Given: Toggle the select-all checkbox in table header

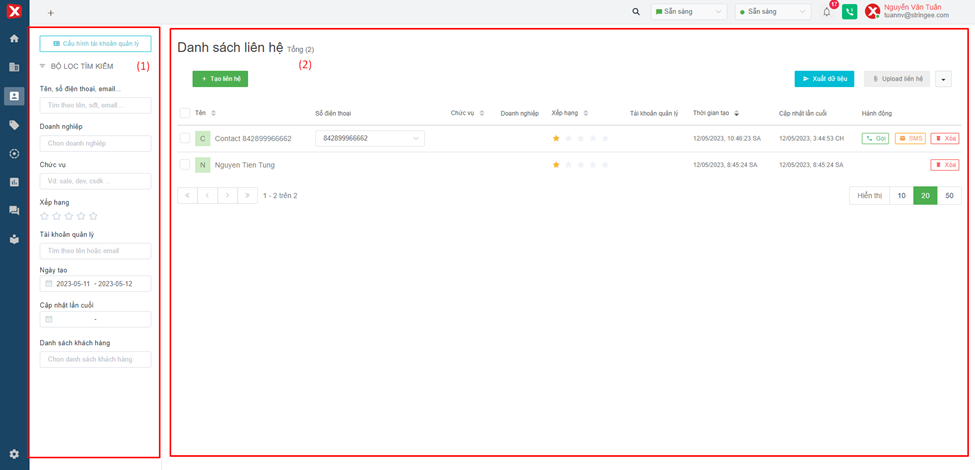Looking at the screenshot, I should [184, 114].
